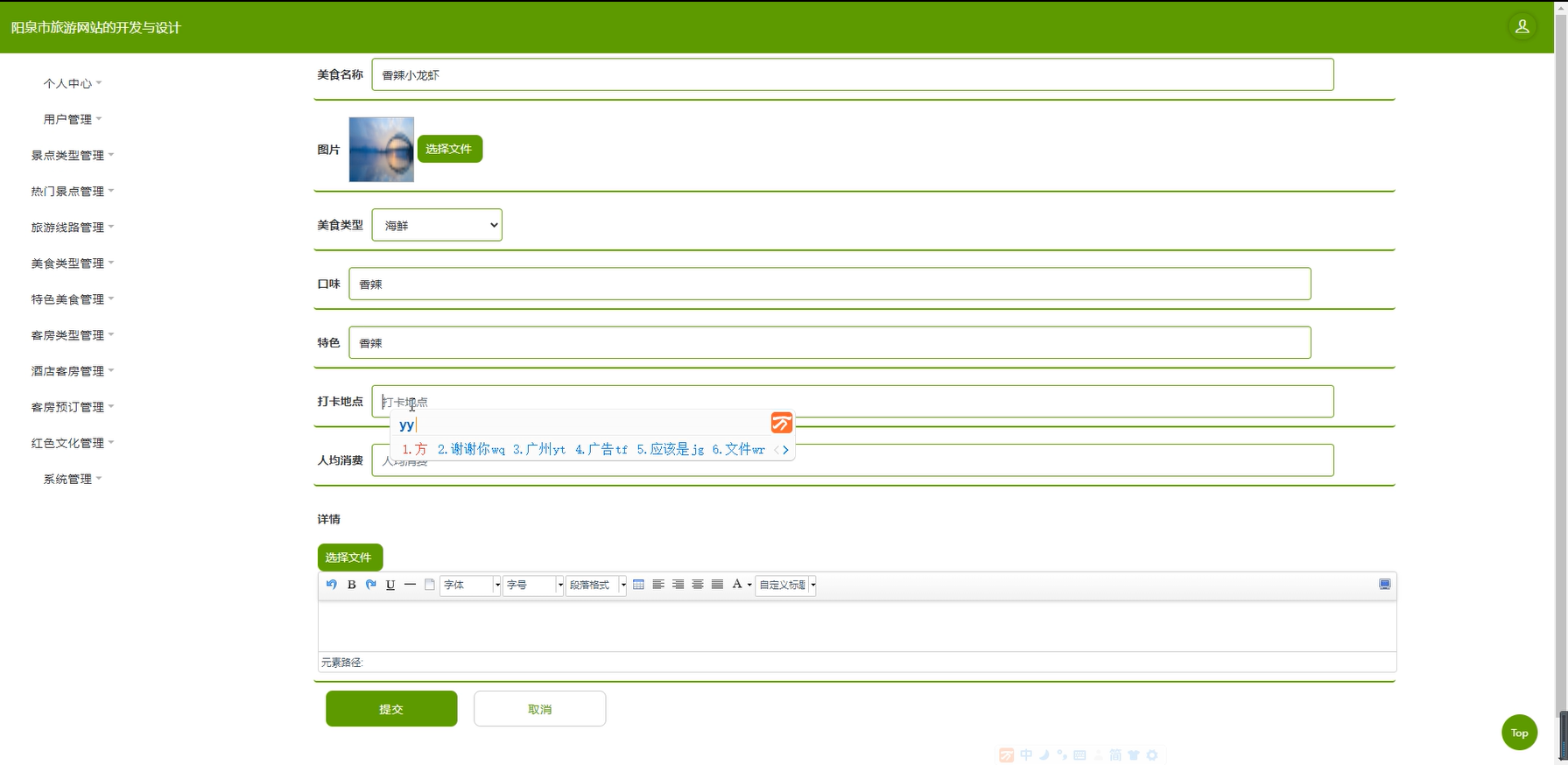Screen dimensions: 1568x765
Task: Open the 红色文化管理 menu
Action: coord(73,442)
